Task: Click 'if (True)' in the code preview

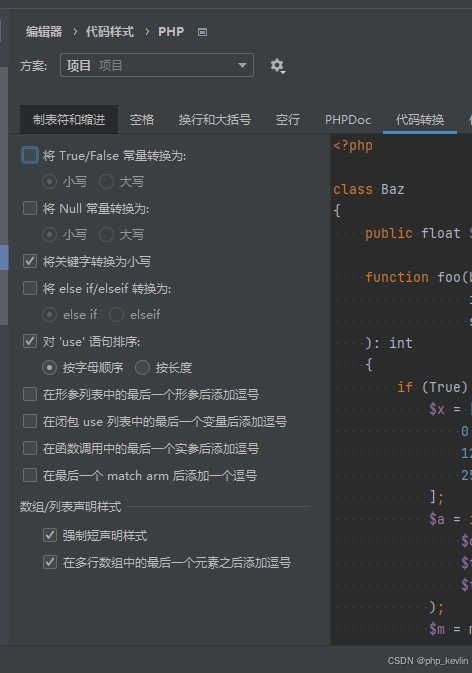Action: point(432,387)
